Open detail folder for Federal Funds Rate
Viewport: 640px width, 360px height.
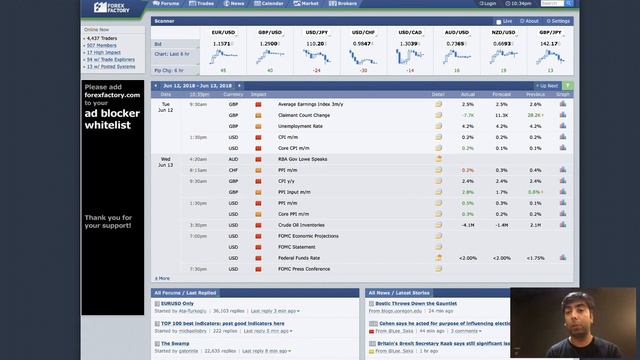(438, 258)
